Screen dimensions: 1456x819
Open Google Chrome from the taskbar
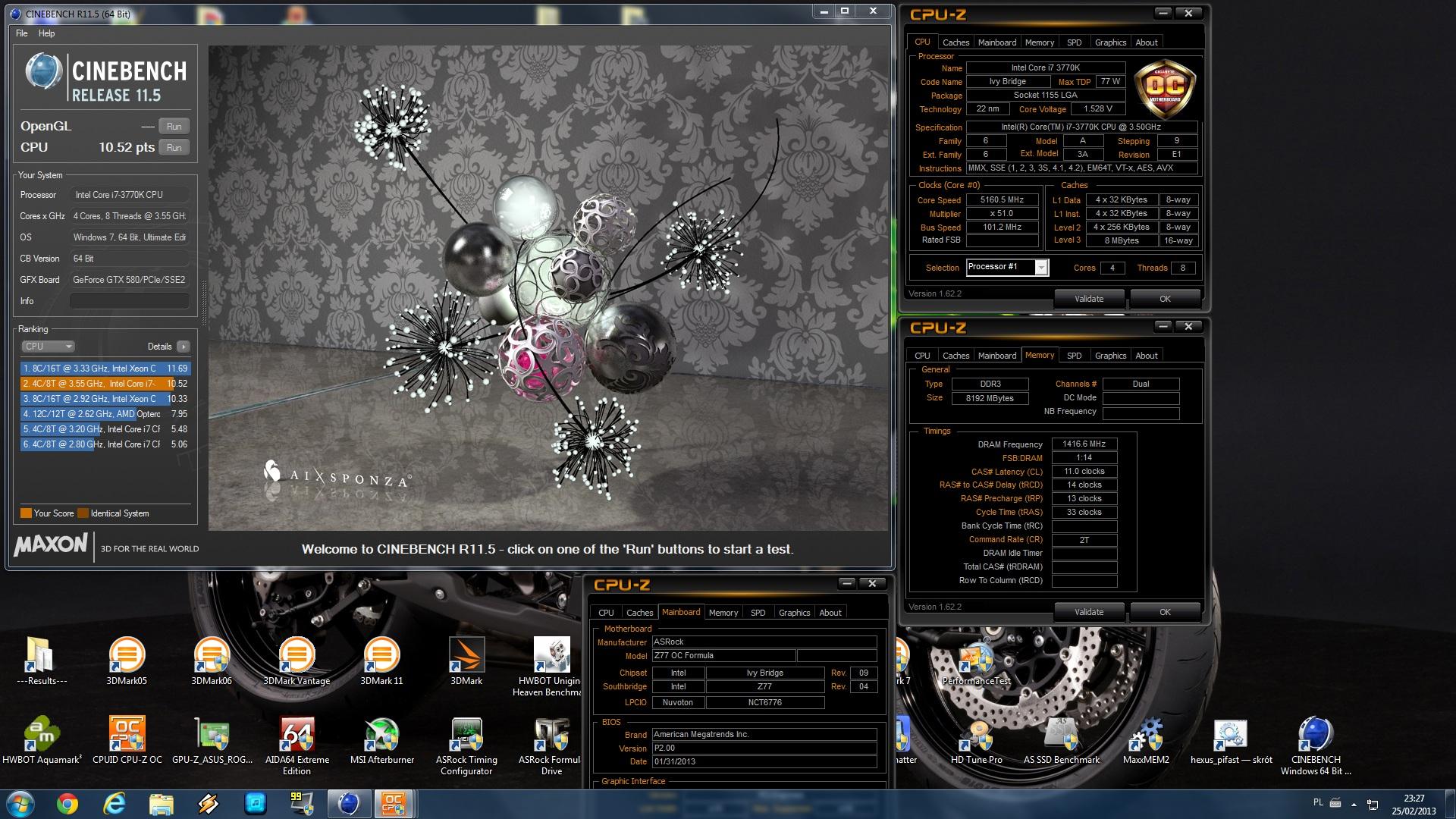click(x=67, y=804)
